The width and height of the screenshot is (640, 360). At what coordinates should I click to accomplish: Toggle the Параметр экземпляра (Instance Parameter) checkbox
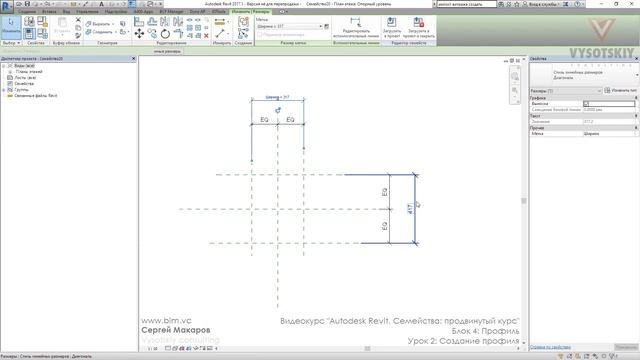coord(260,35)
